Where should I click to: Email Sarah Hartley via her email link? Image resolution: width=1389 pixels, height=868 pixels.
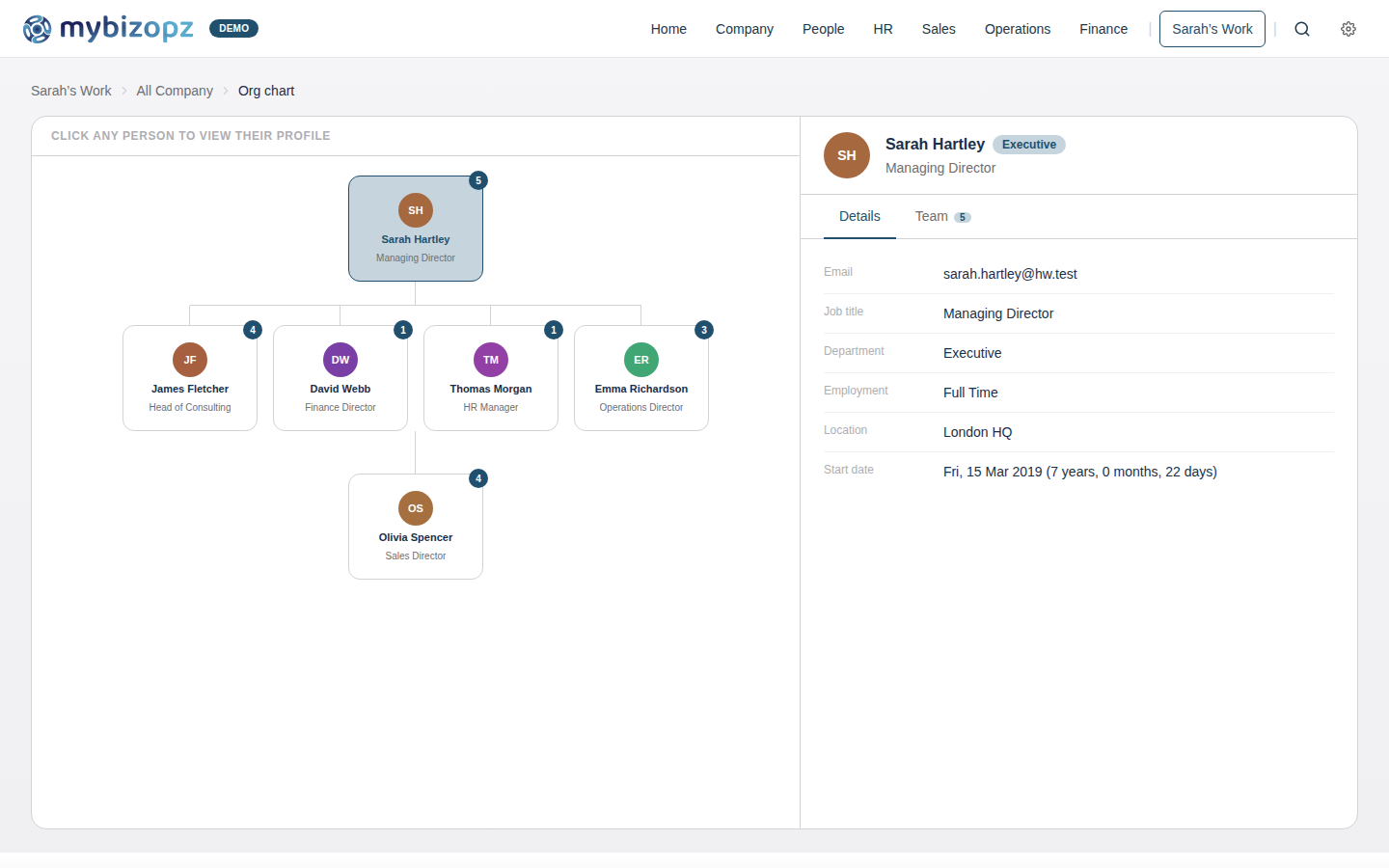coord(1010,274)
